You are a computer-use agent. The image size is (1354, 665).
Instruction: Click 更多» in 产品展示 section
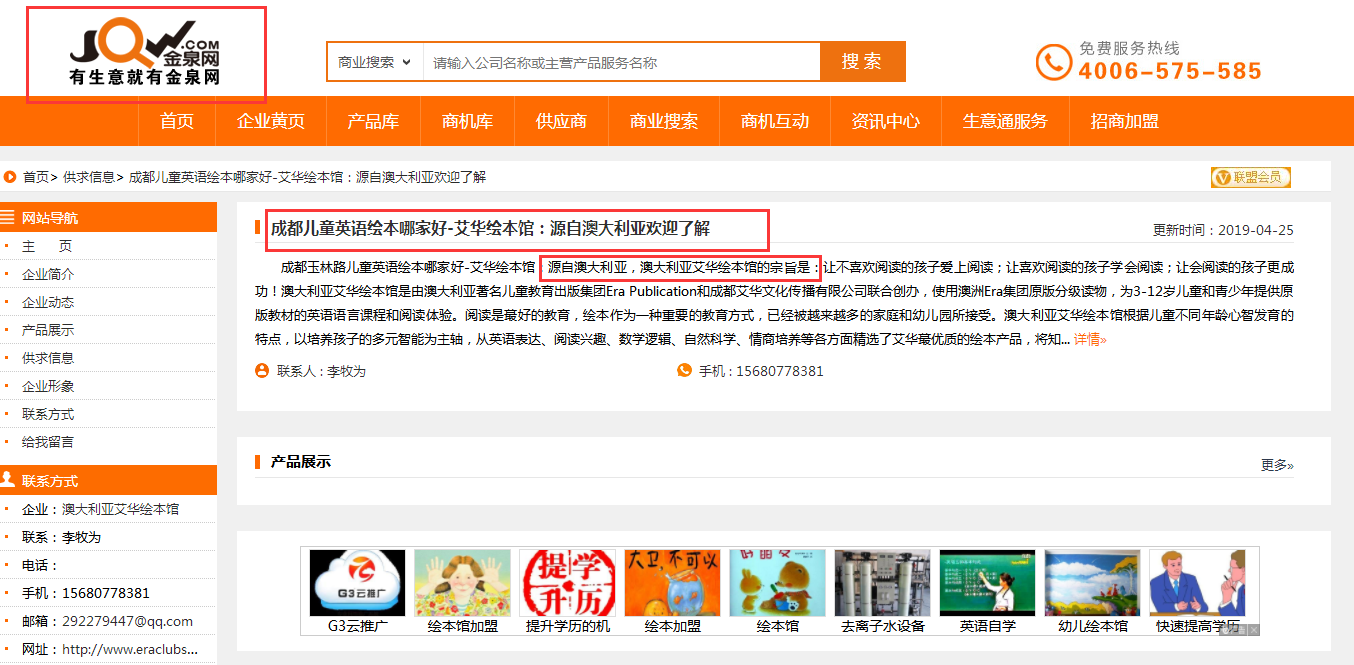1277,465
